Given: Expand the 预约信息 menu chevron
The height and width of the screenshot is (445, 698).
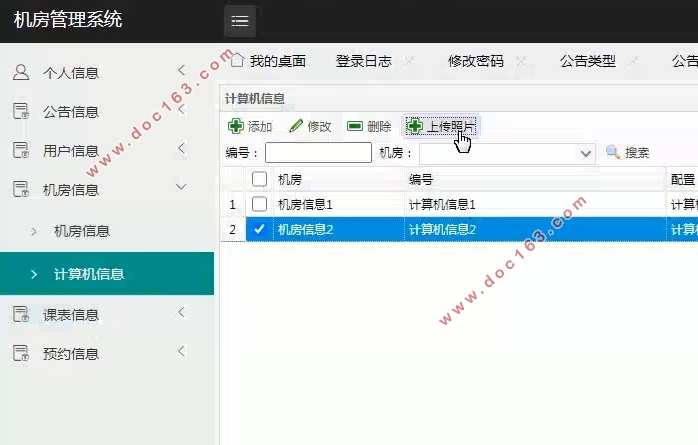Looking at the screenshot, I should pyautogui.click(x=181, y=351).
